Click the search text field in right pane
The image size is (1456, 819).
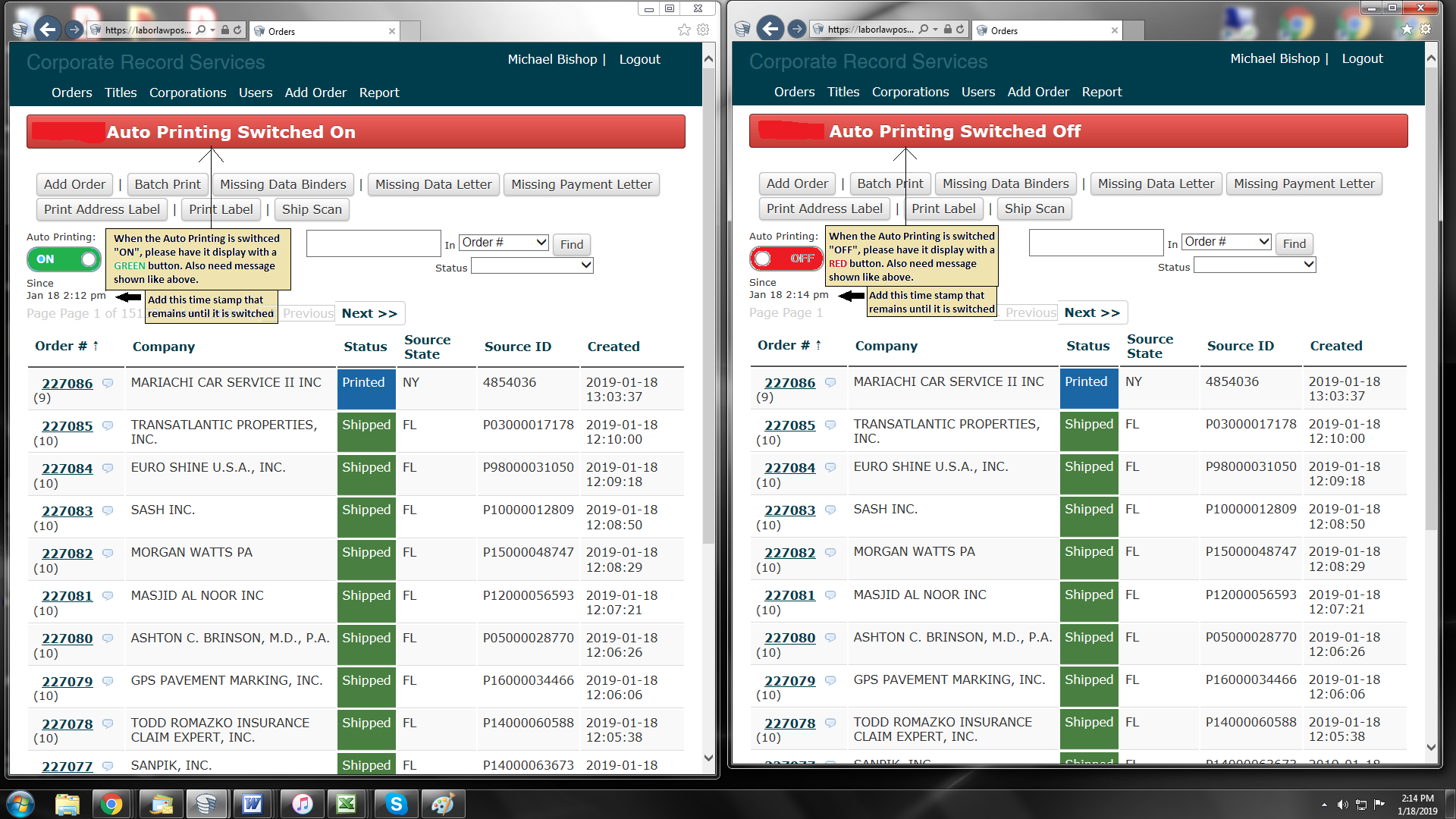[x=1096, y=243]
